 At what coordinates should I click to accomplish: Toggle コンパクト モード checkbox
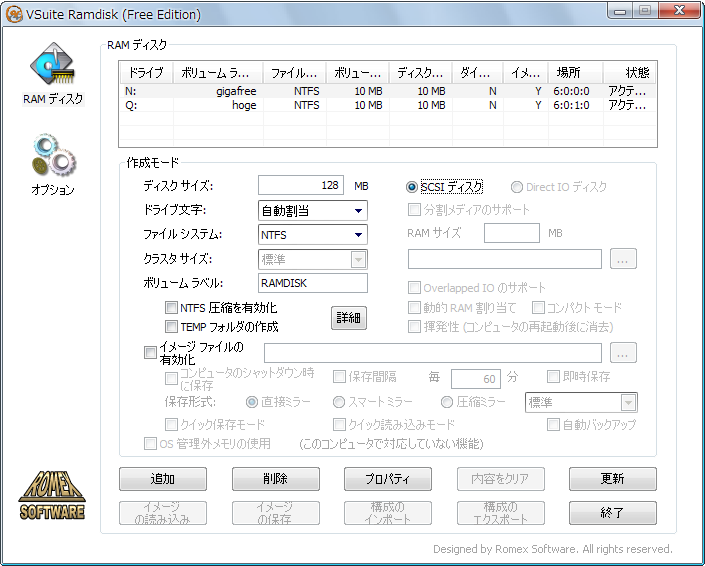pyautogui.click(x=538, y=308)
